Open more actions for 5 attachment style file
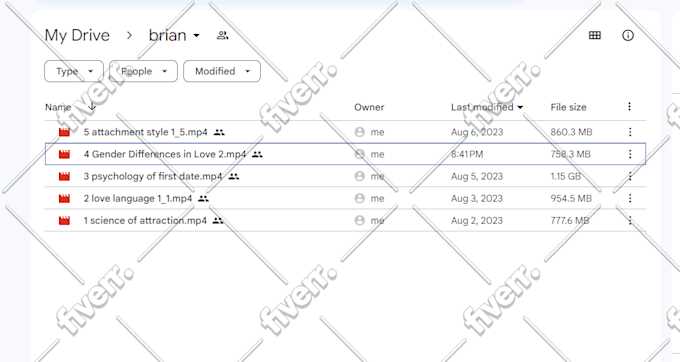Image resolution: width=680 pixels, height=362 pixels. pos(630,132)
